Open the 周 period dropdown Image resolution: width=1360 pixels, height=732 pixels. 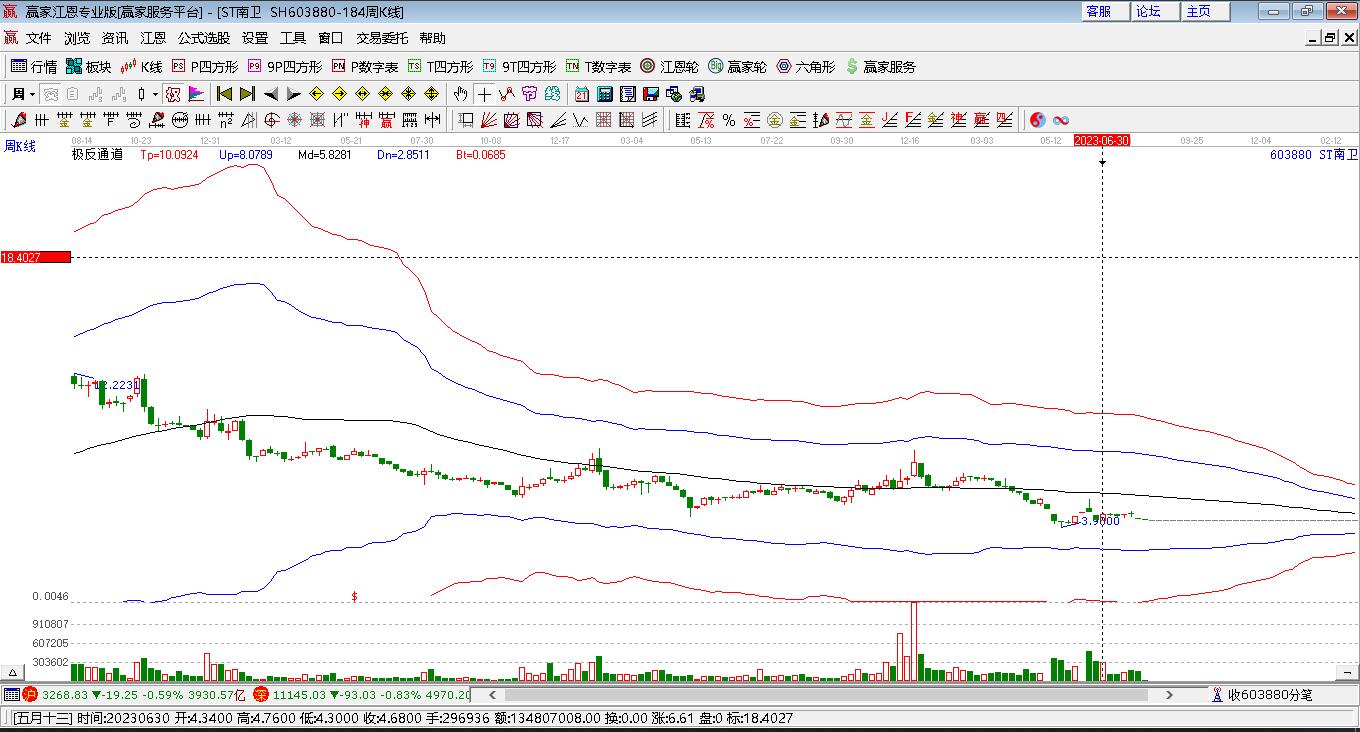23,94
